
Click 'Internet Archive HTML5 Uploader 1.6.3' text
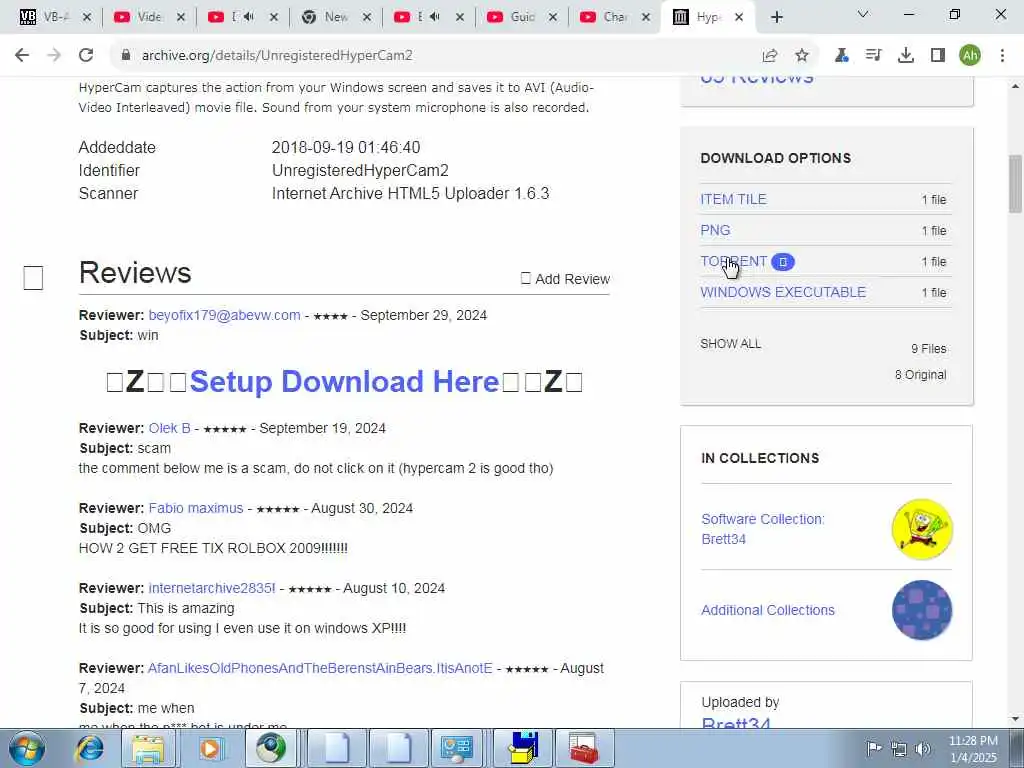[x=410, y=193]
